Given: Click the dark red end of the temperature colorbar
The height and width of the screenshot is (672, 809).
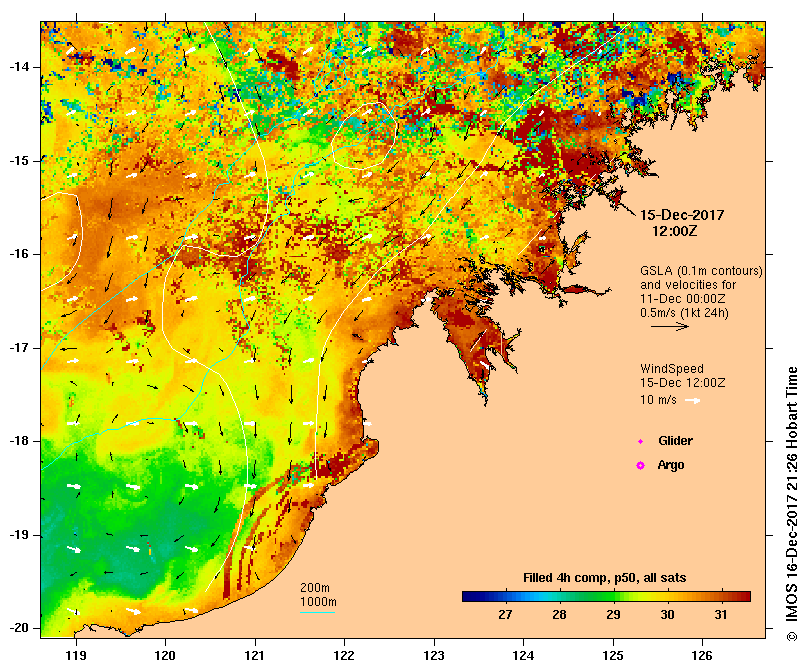Looking at the screenshot, I should click(x=745, y=597).
